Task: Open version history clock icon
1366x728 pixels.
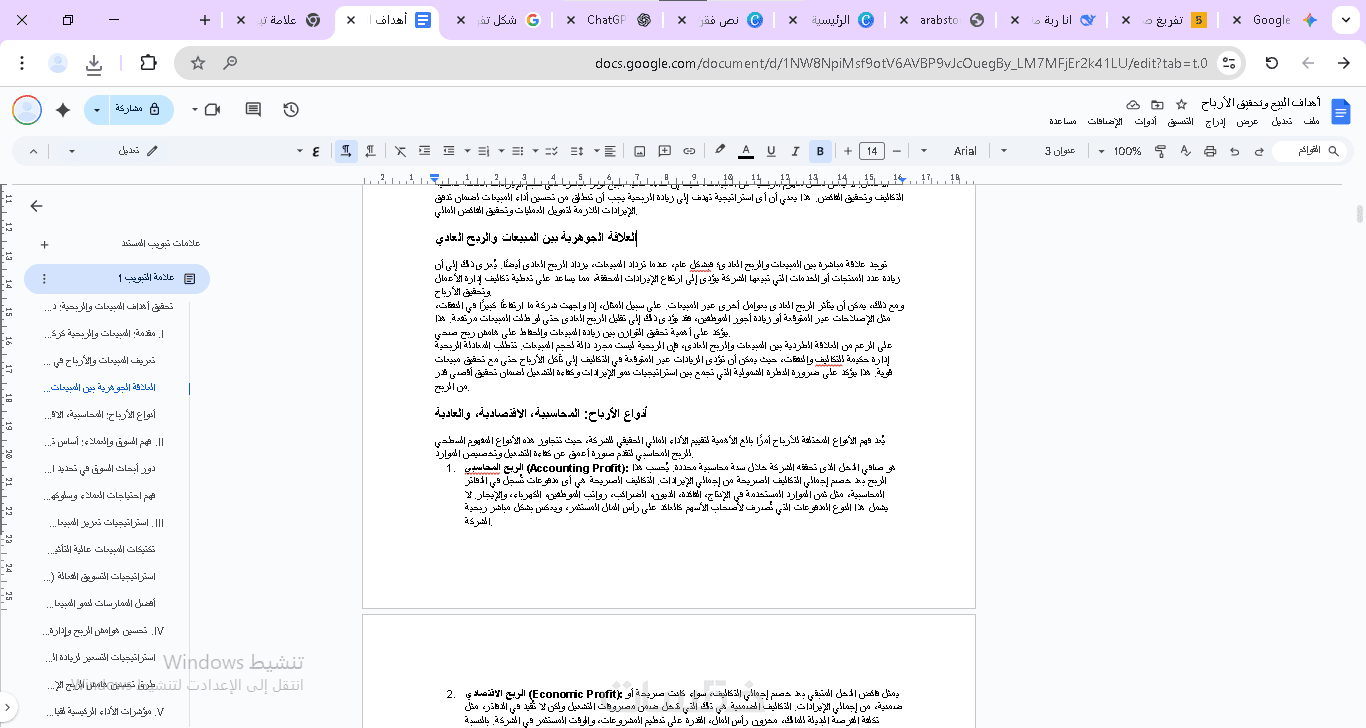Action: click(291, 109)
